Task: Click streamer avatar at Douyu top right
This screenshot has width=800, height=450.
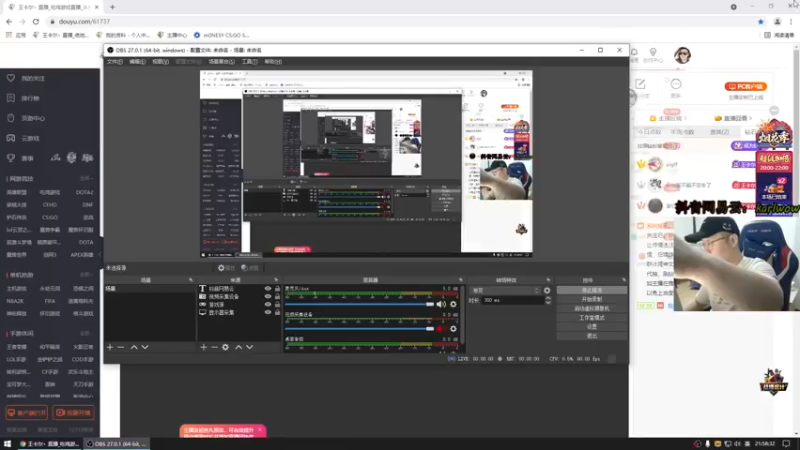Action: pyautogui.click(x=682, y=55)
